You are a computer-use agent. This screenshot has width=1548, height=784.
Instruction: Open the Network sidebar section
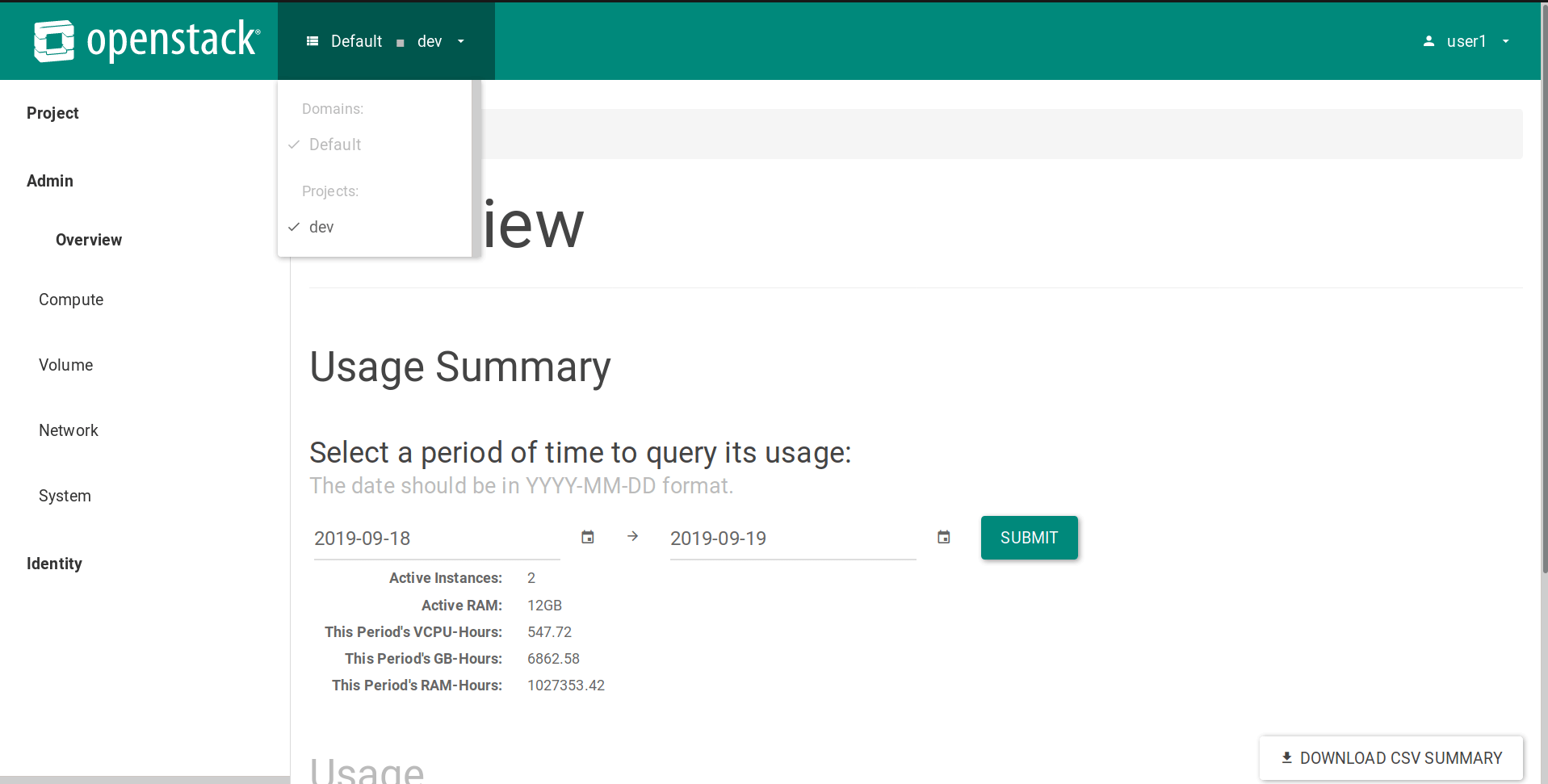pos(69,430)
